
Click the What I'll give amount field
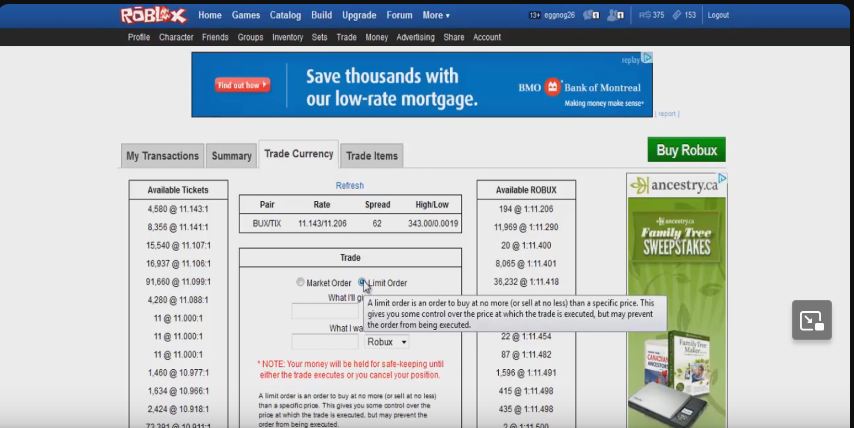pyautogui.click(x=324, y=311)
